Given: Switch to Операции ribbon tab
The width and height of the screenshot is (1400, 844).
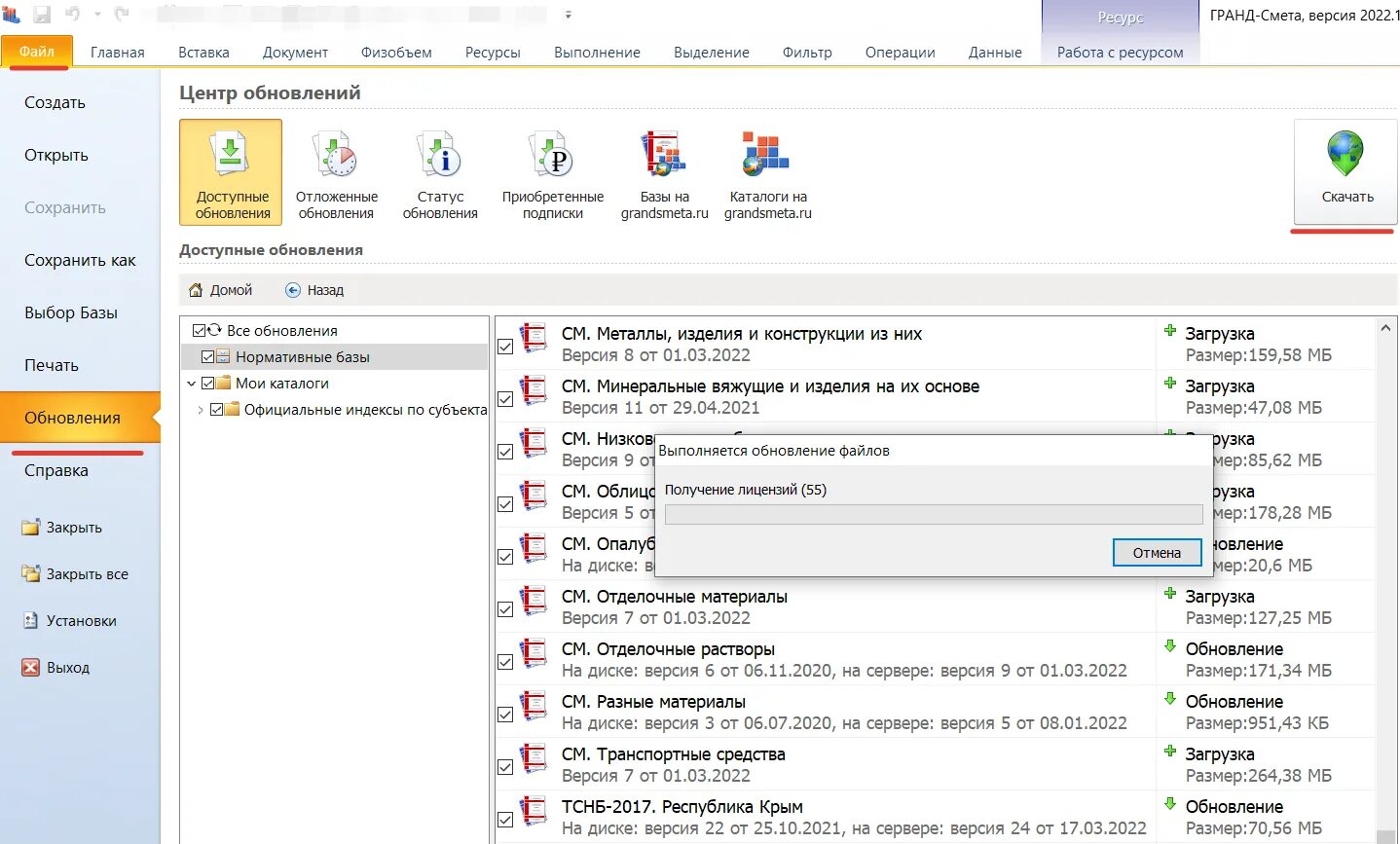Looking at the screenshot, I should point(900,53).
